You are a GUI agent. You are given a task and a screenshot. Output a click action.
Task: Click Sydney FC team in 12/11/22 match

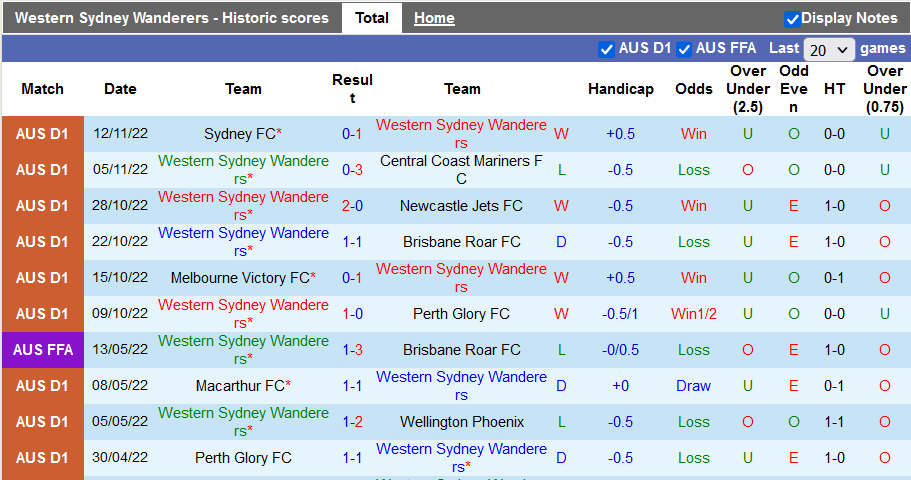point(240,134)
